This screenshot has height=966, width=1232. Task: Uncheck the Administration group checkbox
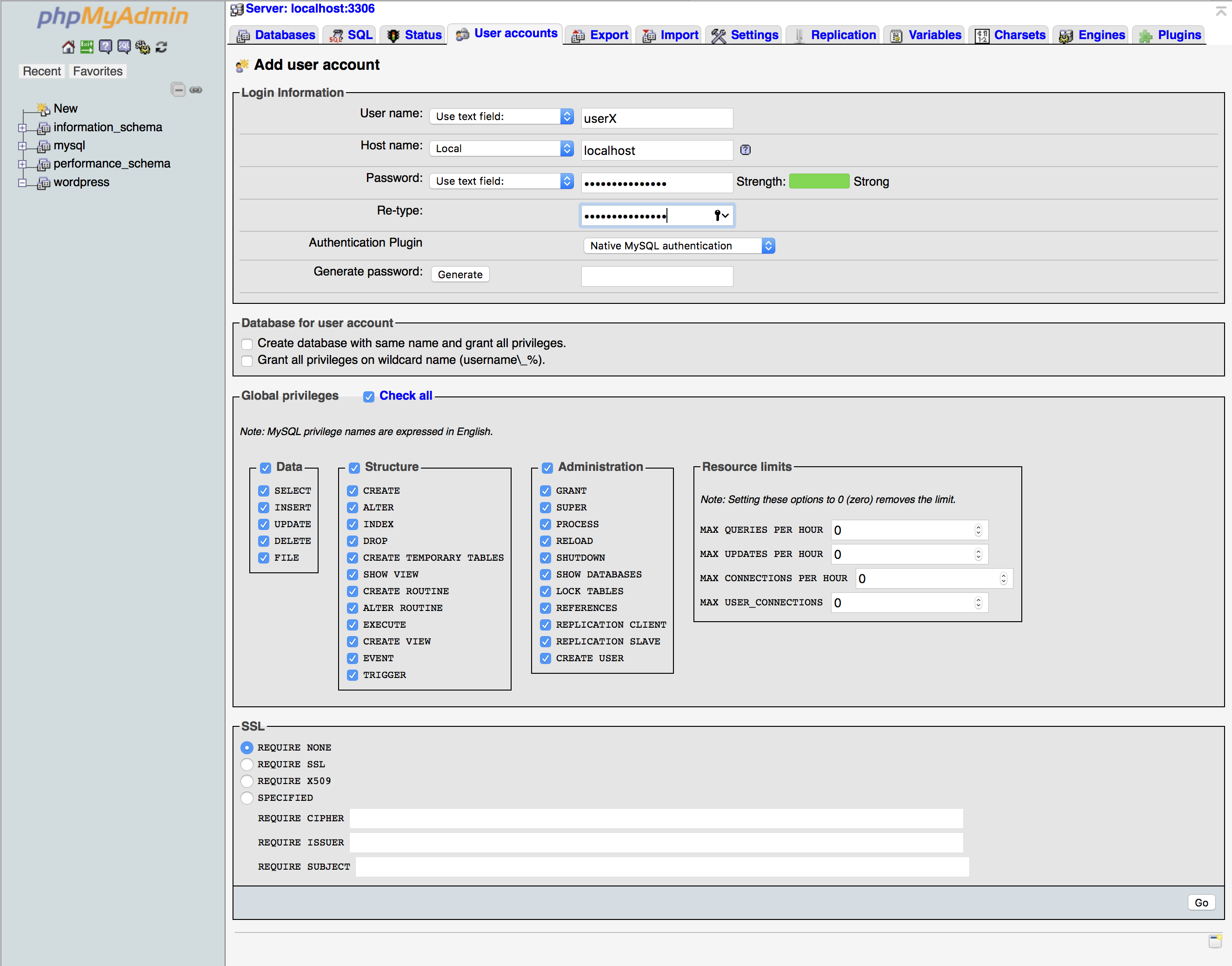point(547,468)
